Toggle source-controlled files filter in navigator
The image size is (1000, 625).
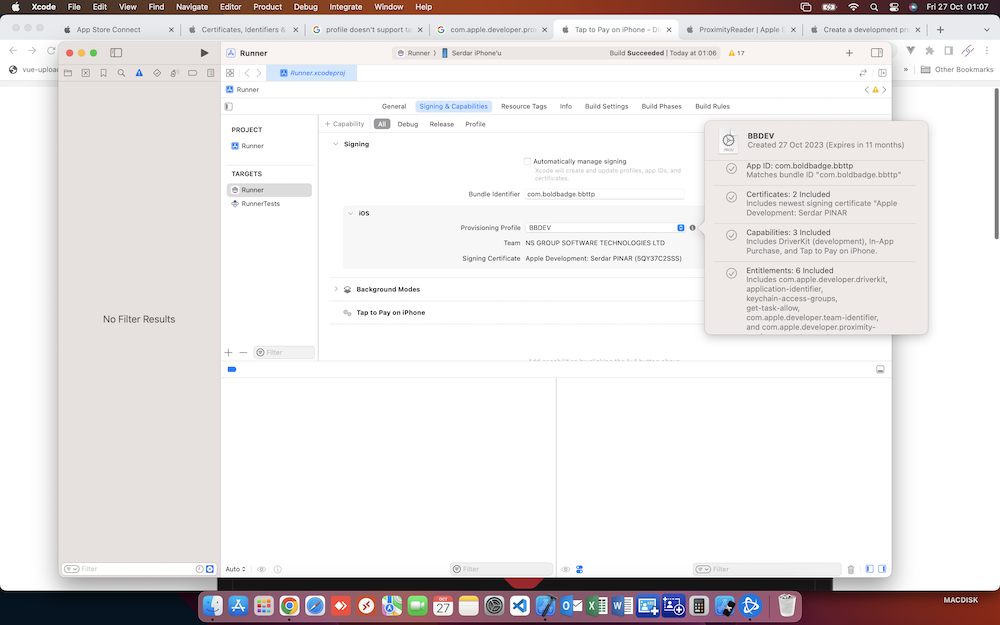coord(210,569)
